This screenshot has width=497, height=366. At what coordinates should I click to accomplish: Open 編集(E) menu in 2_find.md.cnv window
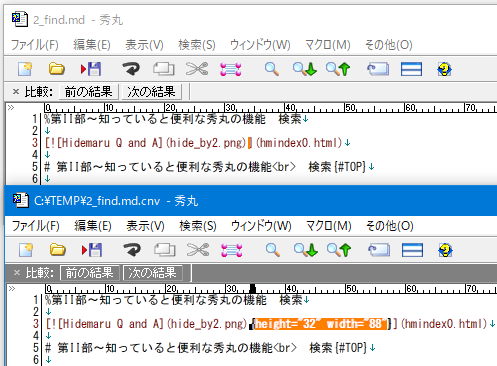point(93,226)
